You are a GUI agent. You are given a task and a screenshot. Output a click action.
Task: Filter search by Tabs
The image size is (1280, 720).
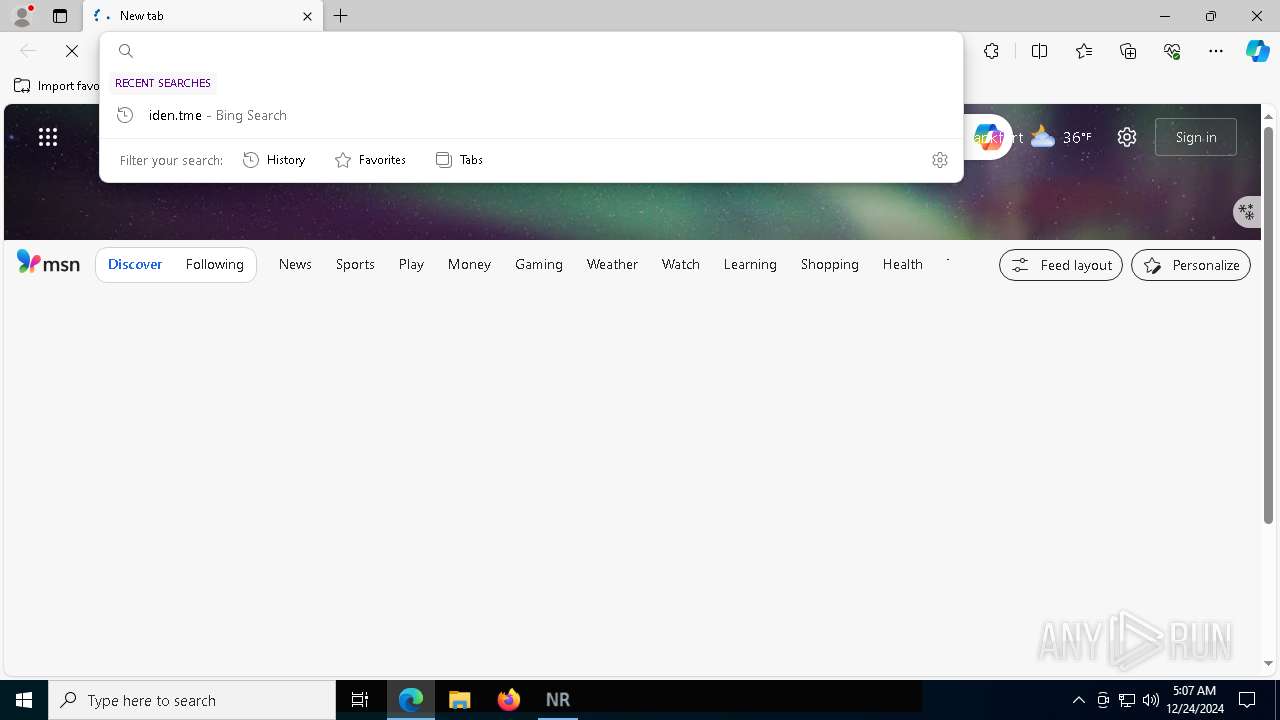459,160
